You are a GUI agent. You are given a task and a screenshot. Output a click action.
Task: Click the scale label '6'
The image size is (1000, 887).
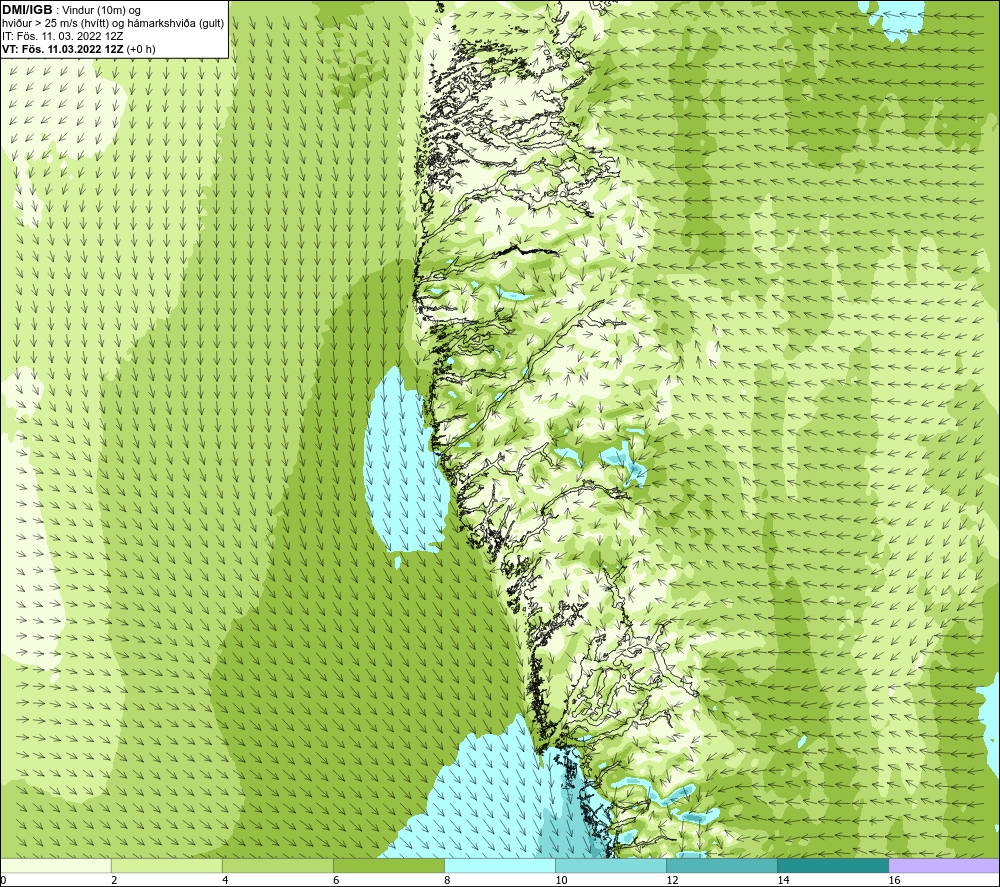(336, 880)
